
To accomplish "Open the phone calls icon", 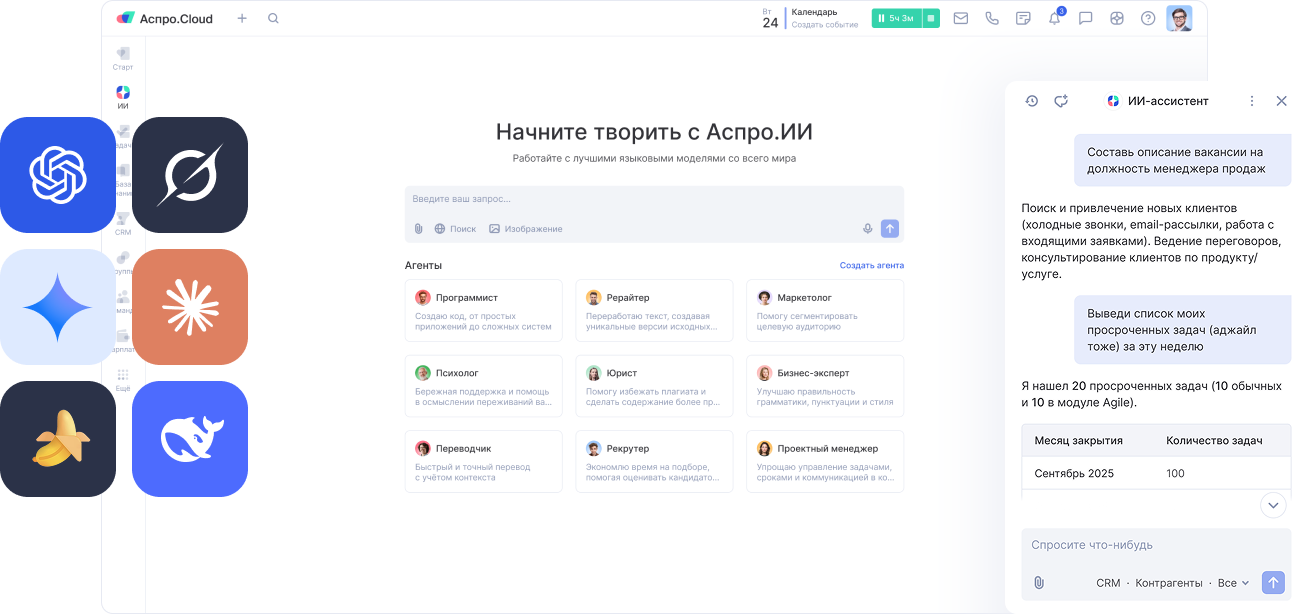I will pyautogui.click(x=992, y=18).
